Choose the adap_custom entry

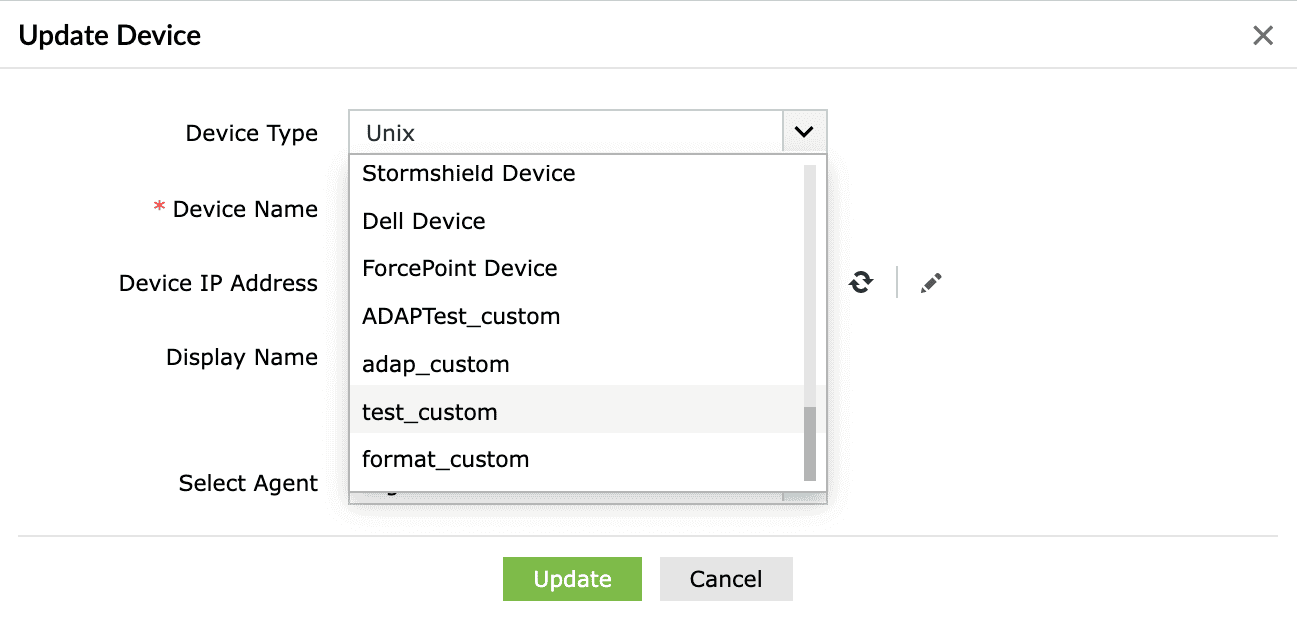[x=436, y=364]
